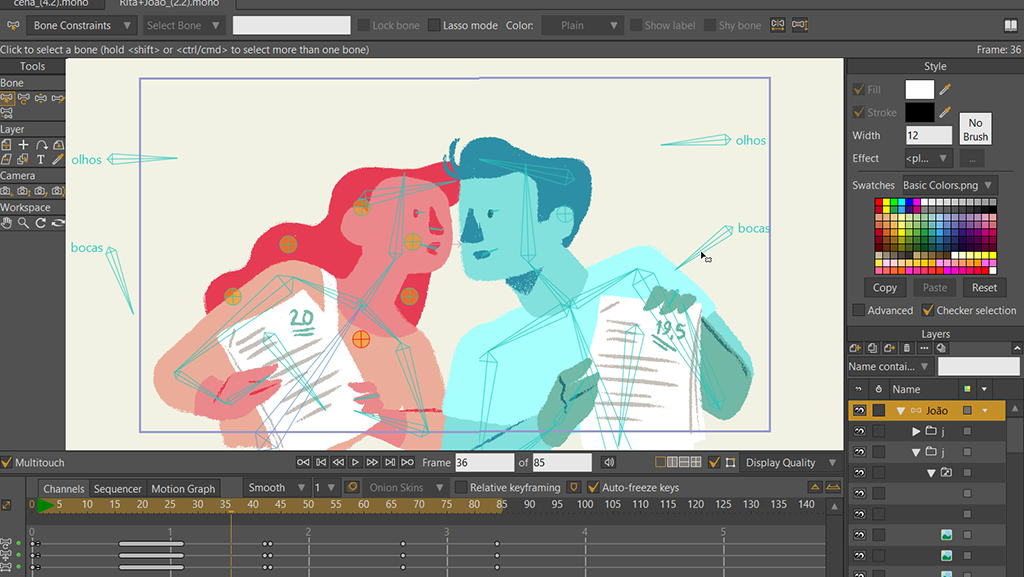
Task: Pick the Eyedropper tool in Layer tools
Action: pyautogui.click(x=58, y=159)
